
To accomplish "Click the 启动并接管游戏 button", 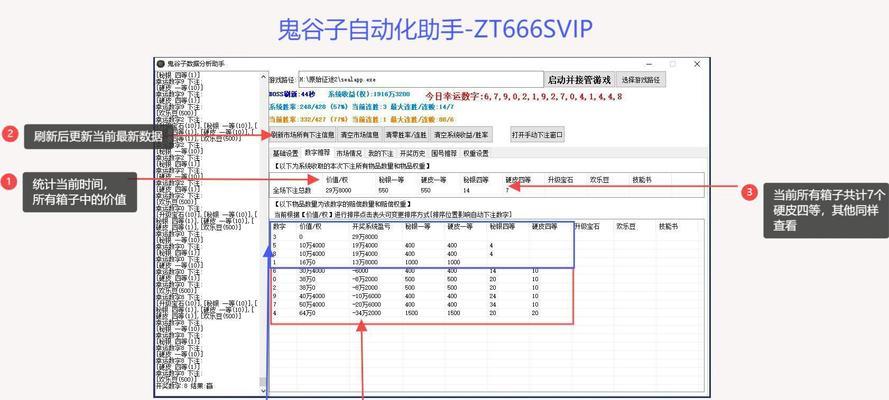I will [579, 79].
